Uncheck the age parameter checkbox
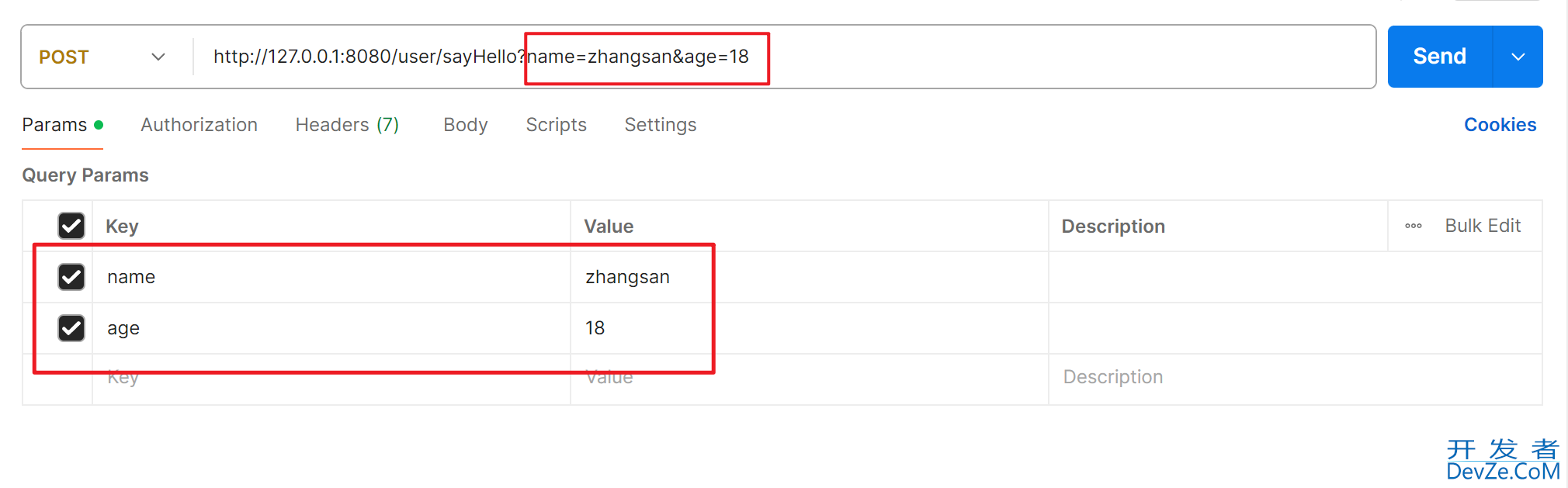1568x488 pixels. [x=71, y=328]
